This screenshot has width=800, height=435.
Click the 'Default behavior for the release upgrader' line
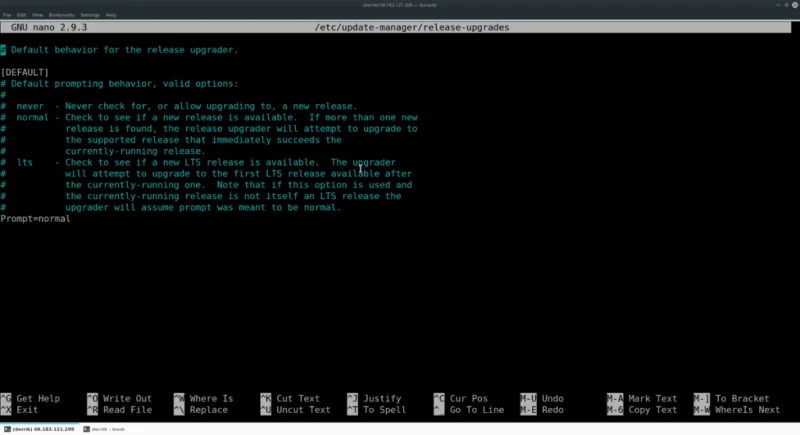119,50
